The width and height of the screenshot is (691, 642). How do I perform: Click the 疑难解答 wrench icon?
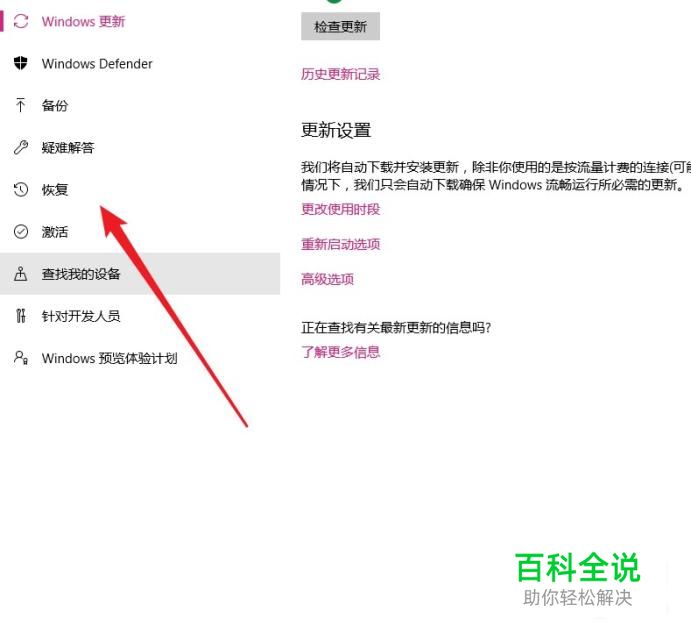(21, 147)
